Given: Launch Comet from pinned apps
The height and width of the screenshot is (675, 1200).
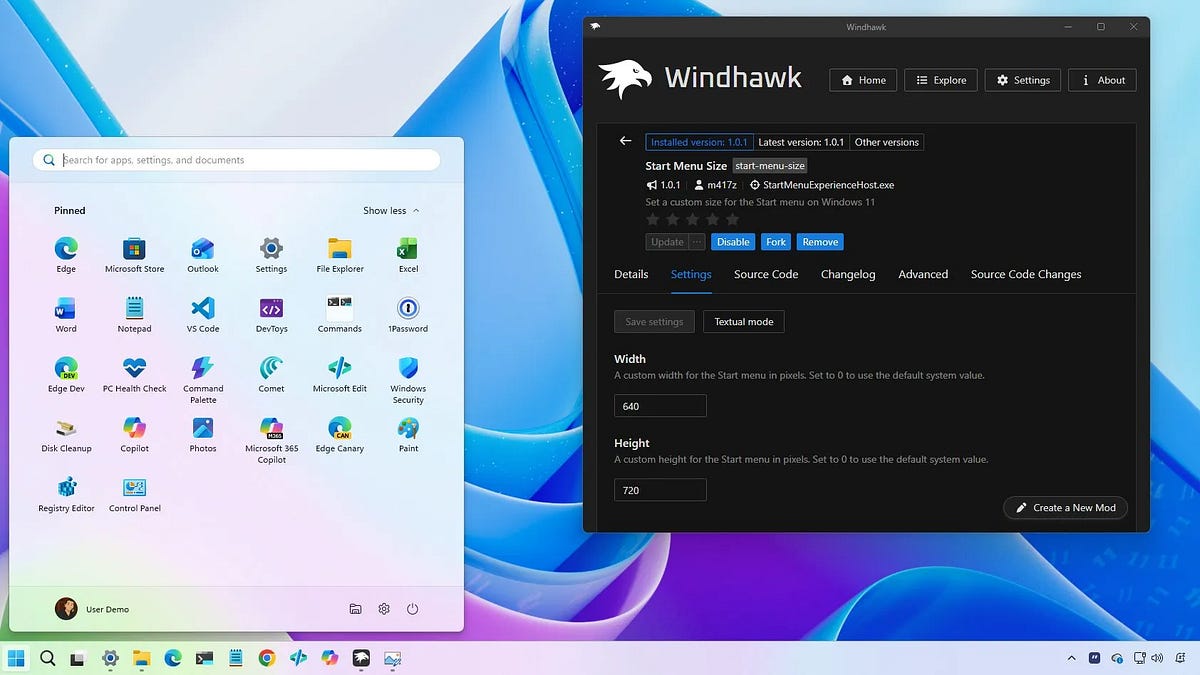Looking at the screenshot, I should coord(271,375).
